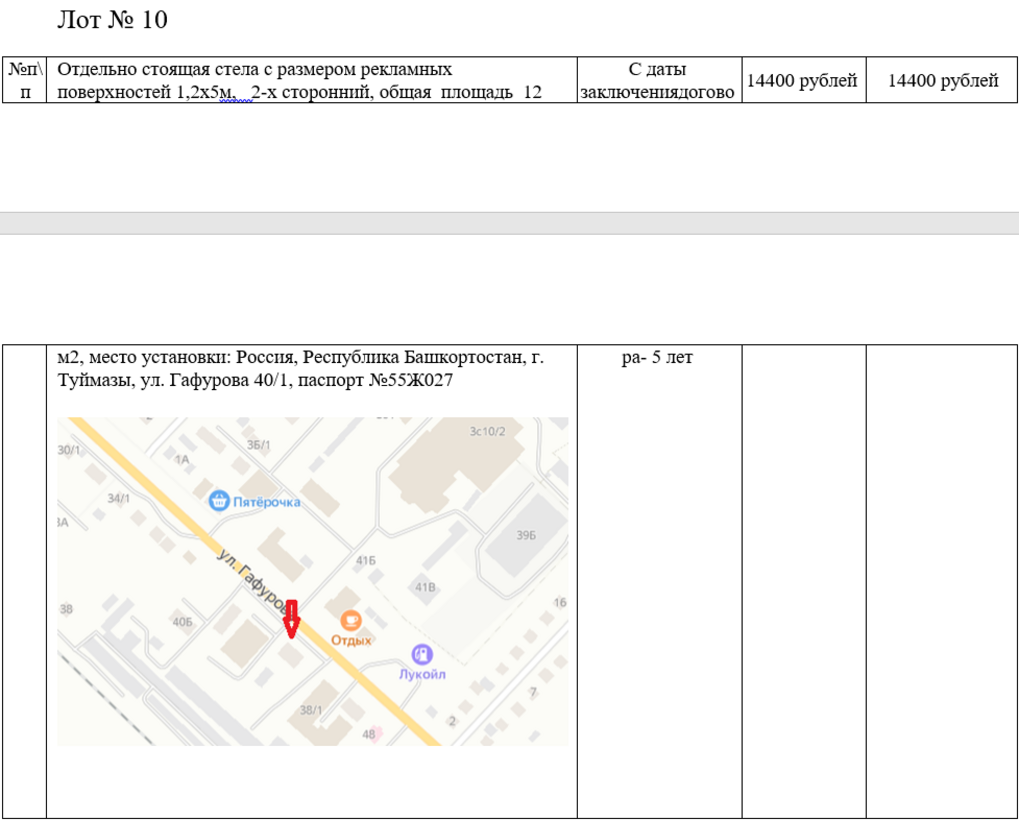The image size is (1019, 820).
Task: Click the gray page break separator bar
Action: (509, 223)
